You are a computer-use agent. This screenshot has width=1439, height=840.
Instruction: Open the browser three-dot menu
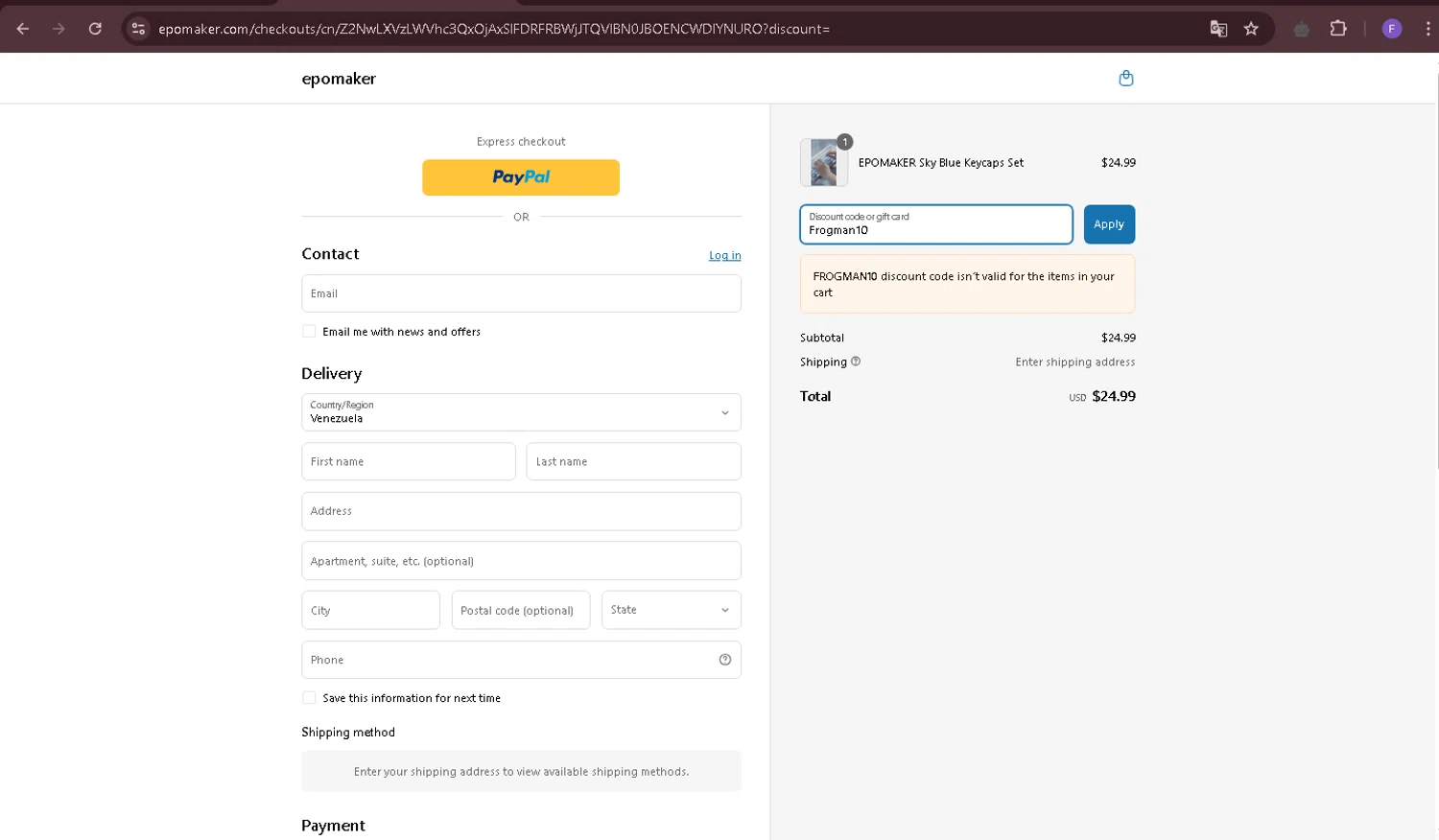click(1427, 29)
